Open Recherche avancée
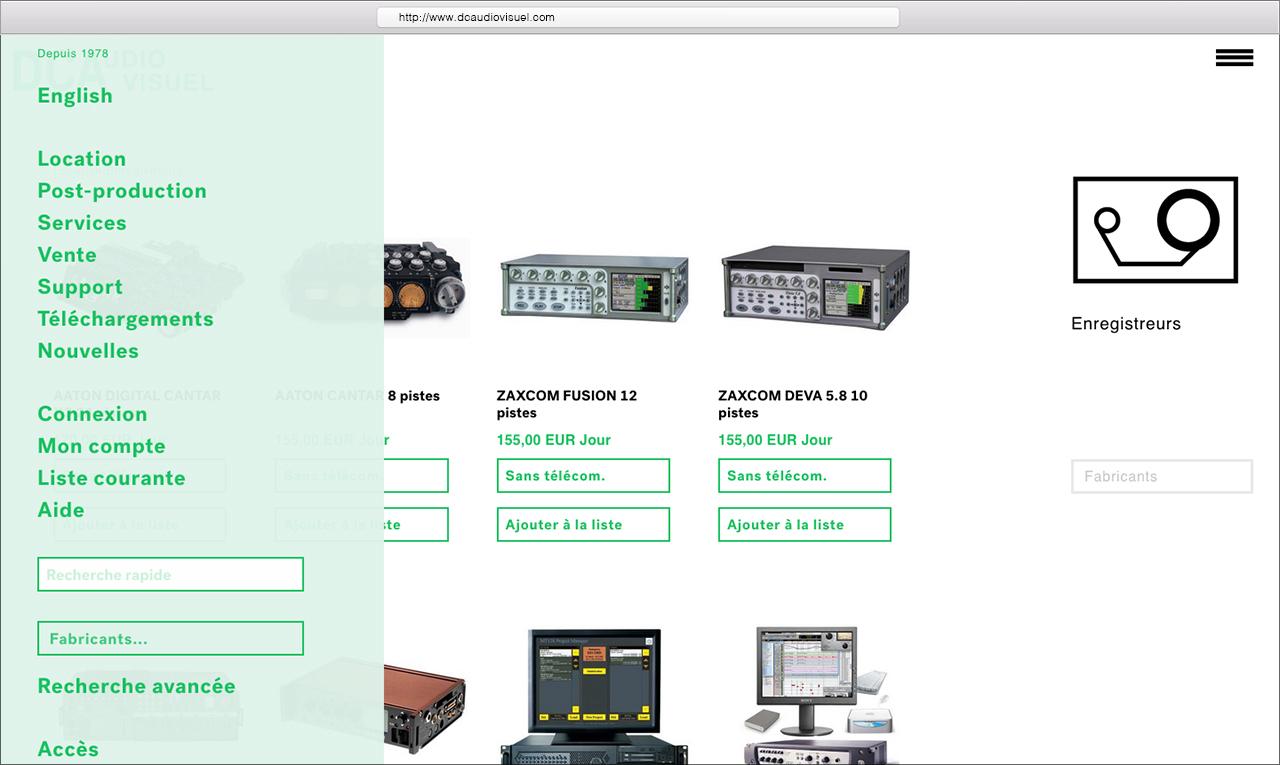 [x=136, y=686]
